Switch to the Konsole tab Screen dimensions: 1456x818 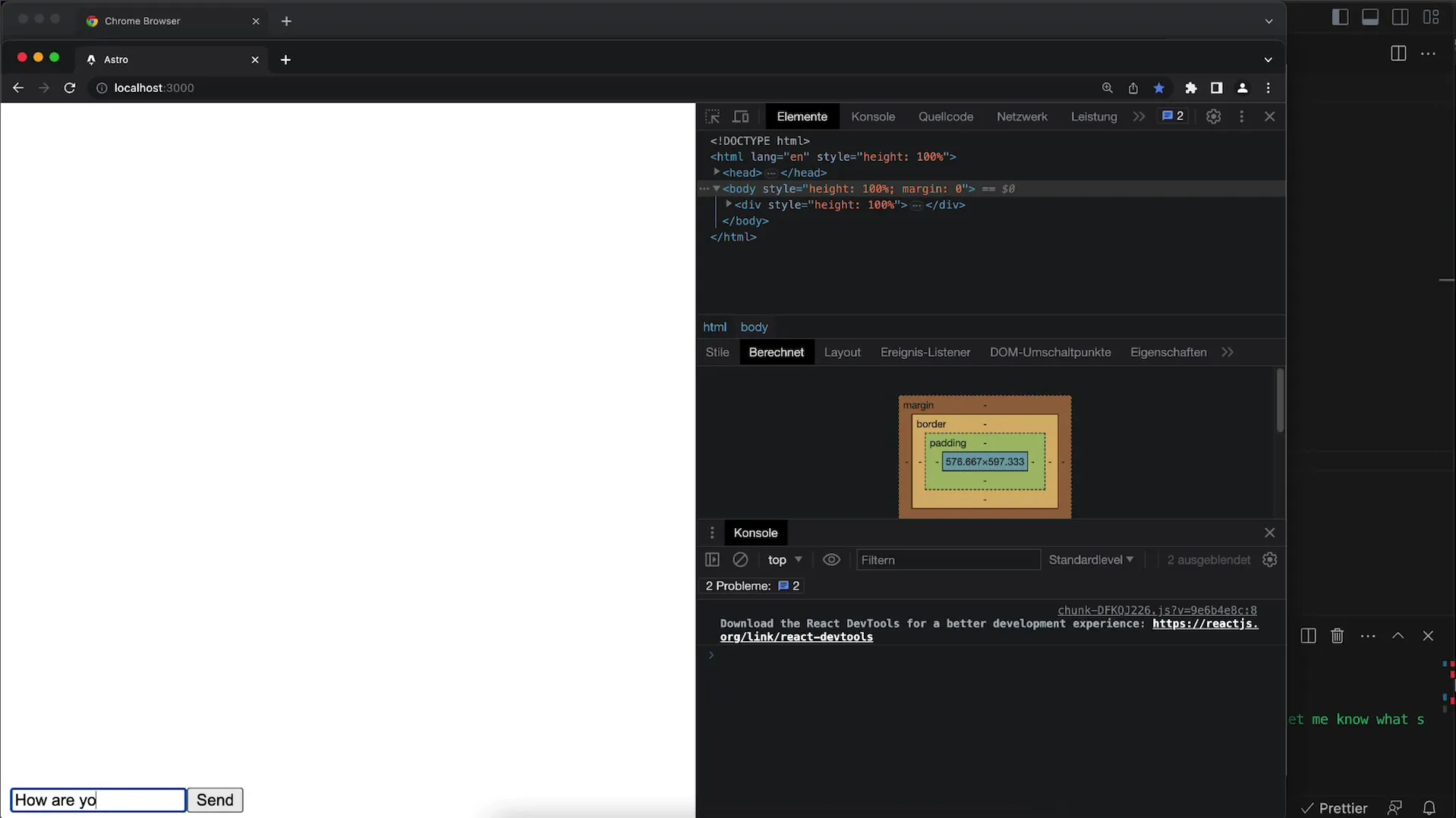tap(873, 117)
